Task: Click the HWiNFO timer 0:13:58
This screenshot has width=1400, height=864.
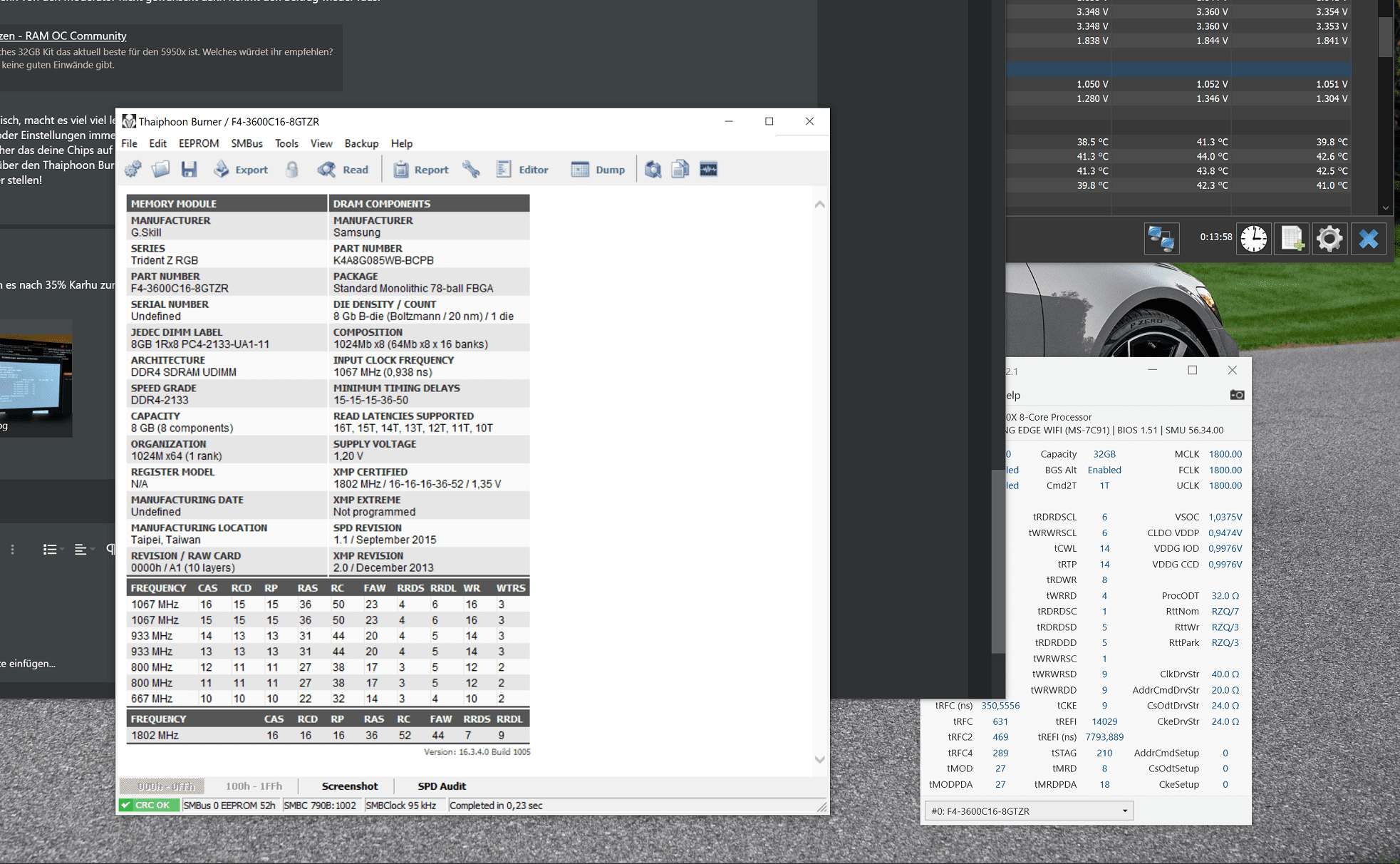Action: click(x=1215, y=237)
